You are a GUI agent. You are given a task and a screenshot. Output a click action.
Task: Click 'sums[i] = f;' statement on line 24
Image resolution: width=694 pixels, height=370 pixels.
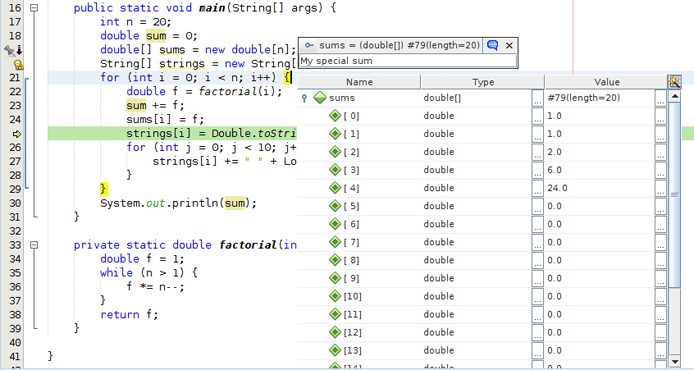click(165, 119)
